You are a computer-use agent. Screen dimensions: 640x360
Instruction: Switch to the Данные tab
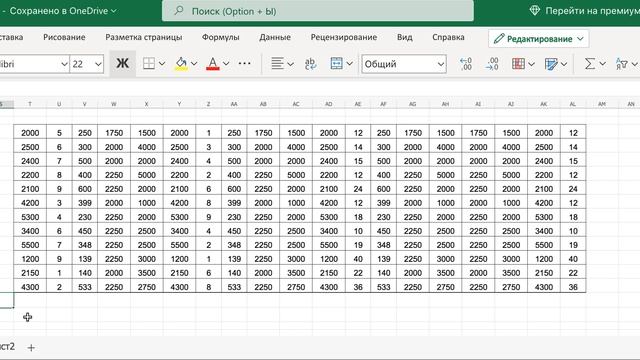275,37
